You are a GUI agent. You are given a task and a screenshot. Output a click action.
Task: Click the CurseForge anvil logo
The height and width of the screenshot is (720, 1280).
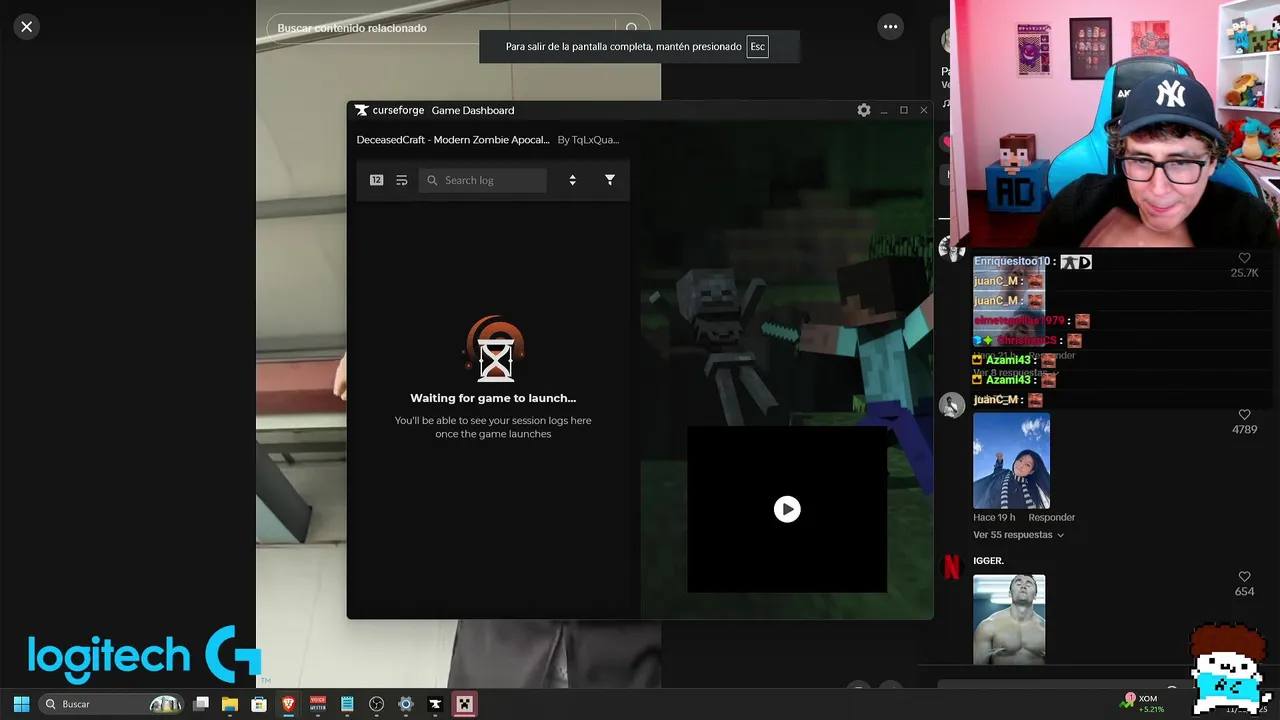click(x=362, y=110)
